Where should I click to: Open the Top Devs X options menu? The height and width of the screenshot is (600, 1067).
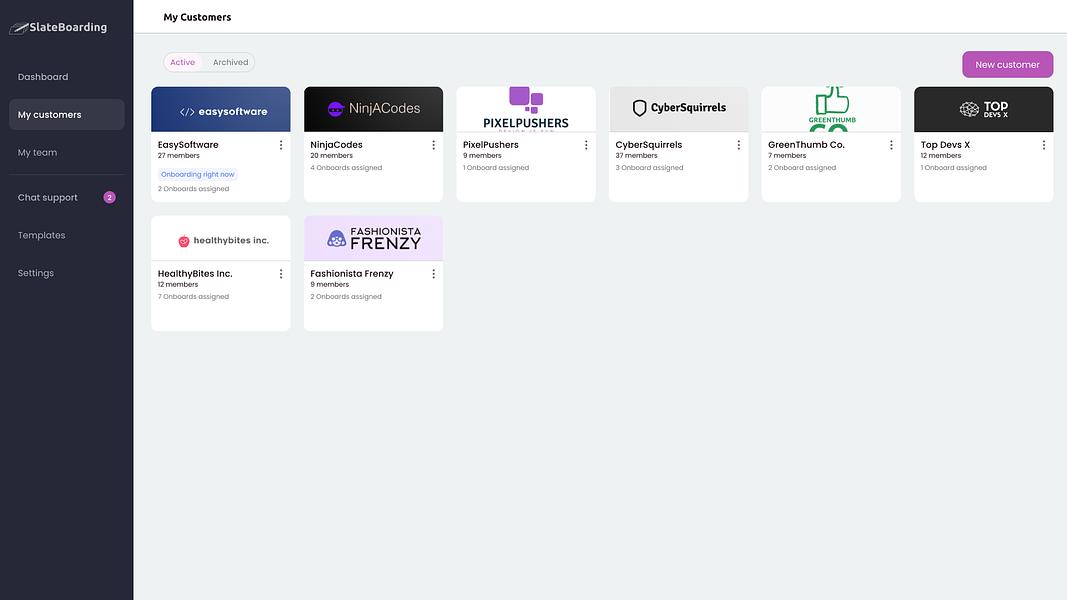pyautogui.click(x=1044, y=145)
